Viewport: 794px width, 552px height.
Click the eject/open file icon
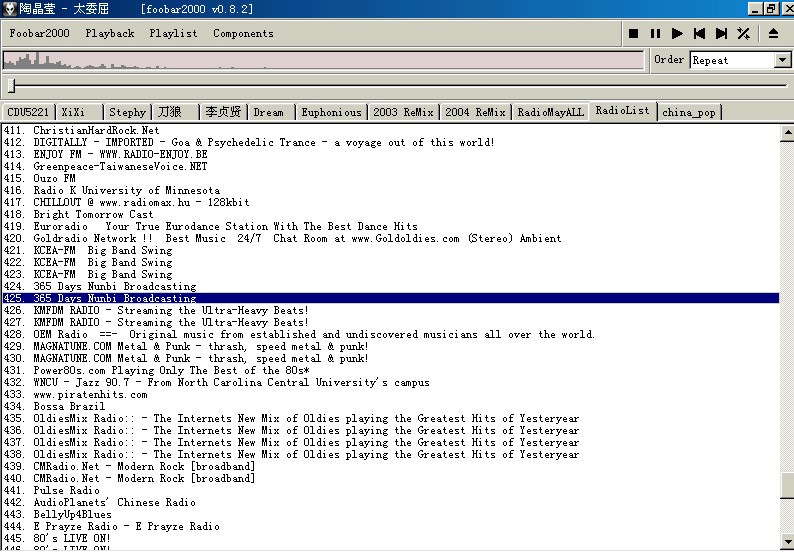pyautogui.click(x=773, y=33)
